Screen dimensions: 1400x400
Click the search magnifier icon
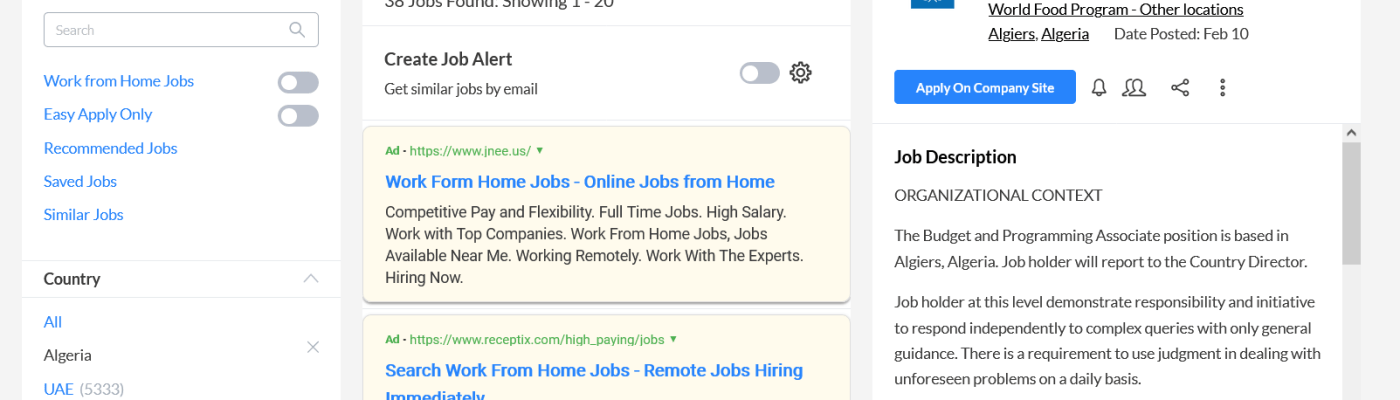coord(297,30)
